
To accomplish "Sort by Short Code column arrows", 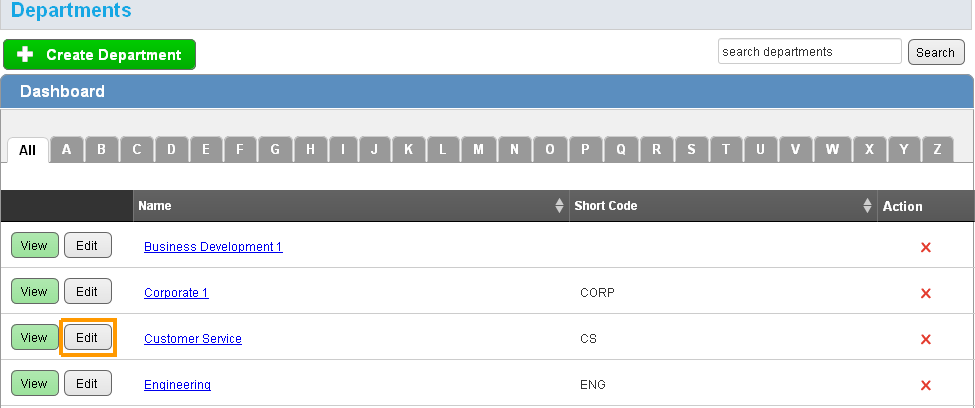I will (x=867, y=206).
